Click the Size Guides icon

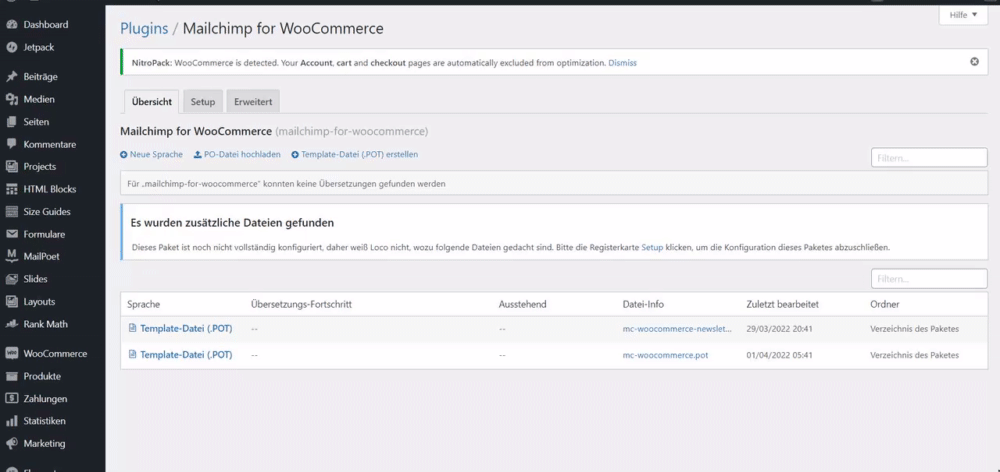click(x=11, y=212)
